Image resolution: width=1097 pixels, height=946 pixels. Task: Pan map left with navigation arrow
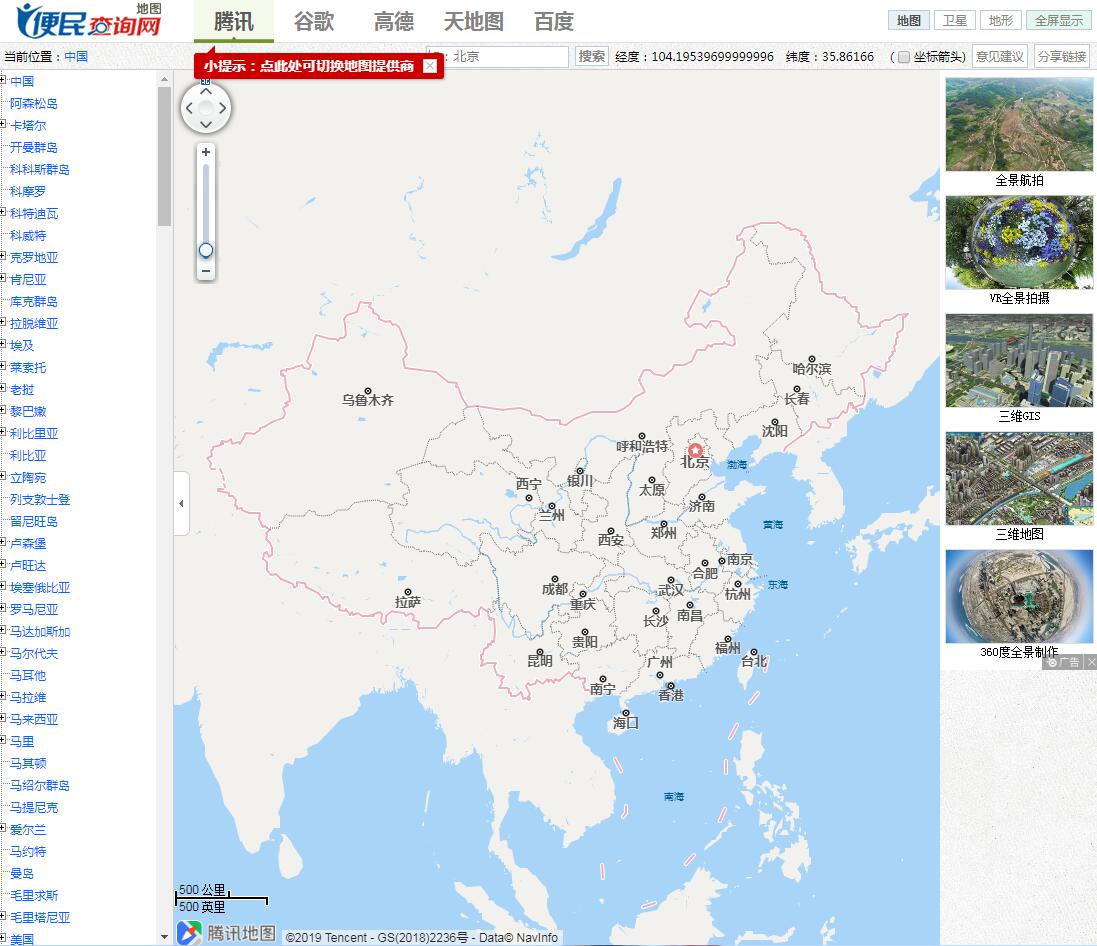coord(189,108)
